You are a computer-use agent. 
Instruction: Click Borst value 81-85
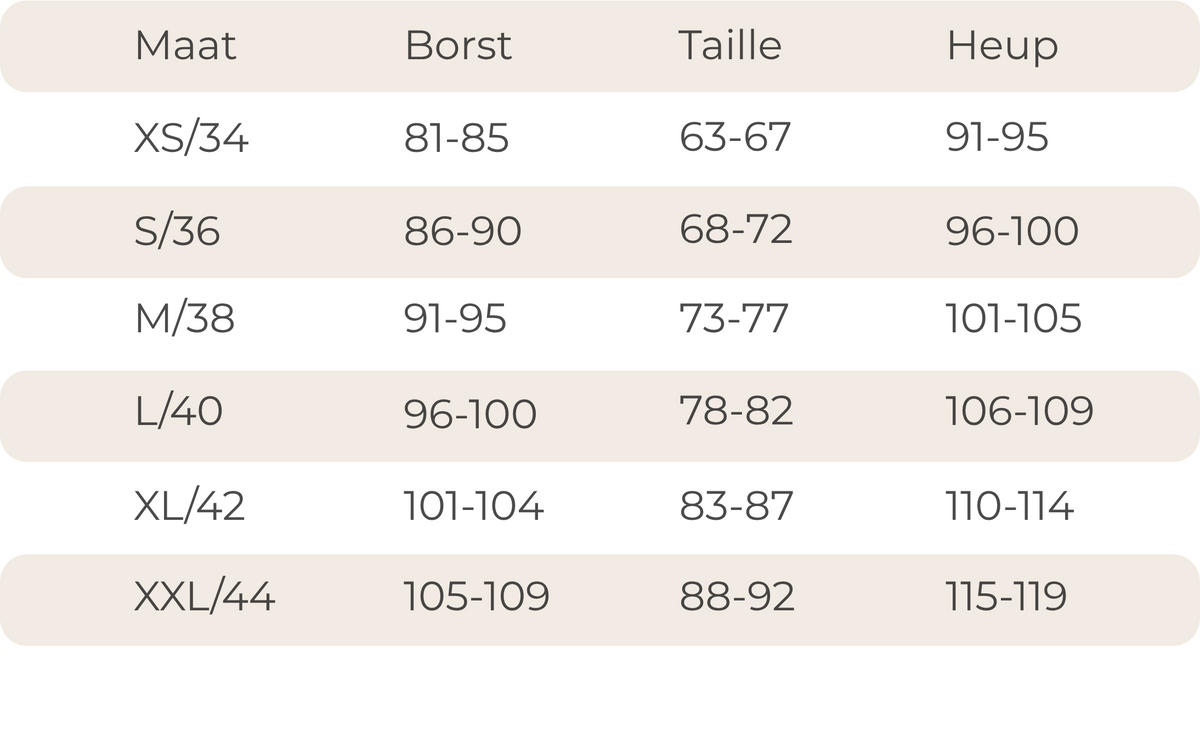coord(456,138)
